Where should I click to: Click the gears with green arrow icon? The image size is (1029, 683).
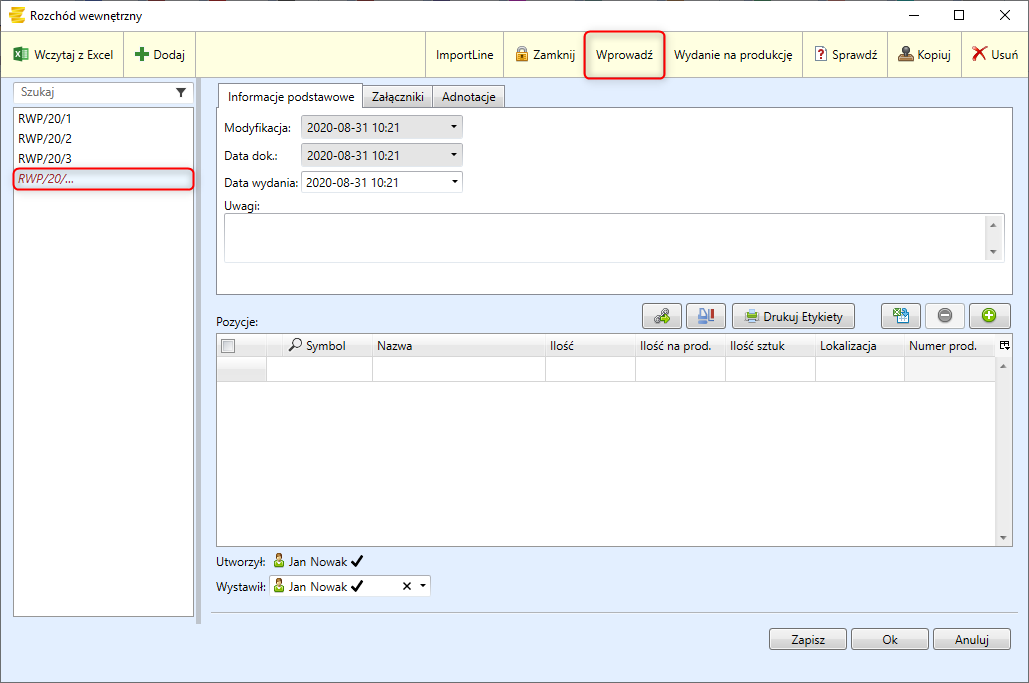coord(662,316)
